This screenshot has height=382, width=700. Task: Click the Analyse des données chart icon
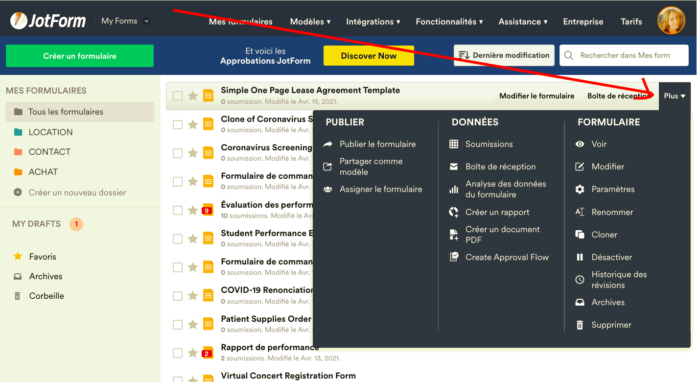pyautogui.click(x=454, y=189)
